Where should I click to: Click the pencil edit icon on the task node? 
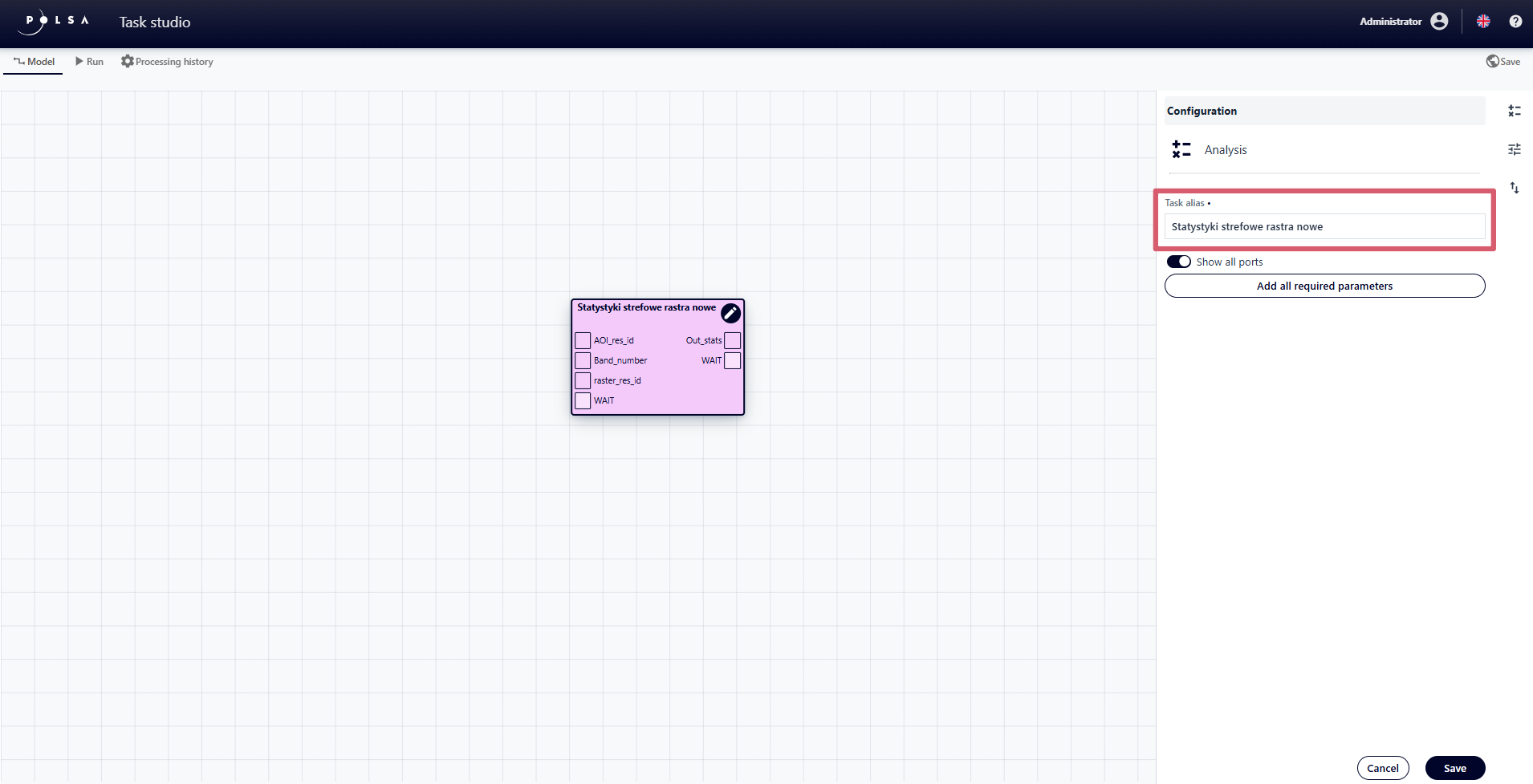730,313
